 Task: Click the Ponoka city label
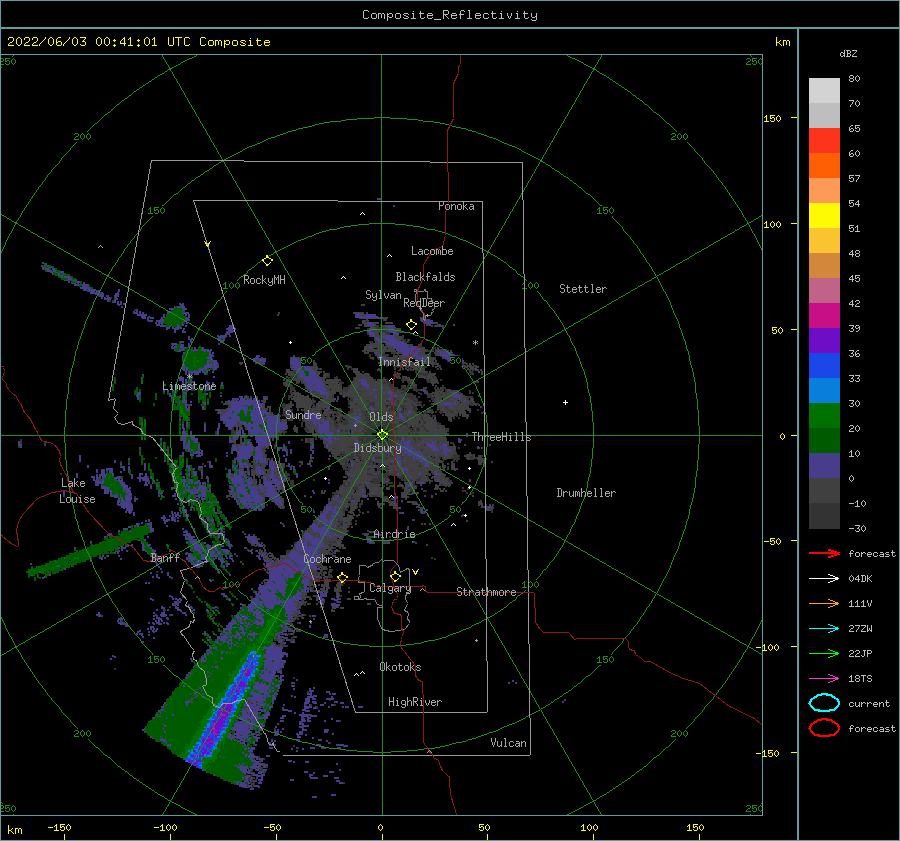[456, 206]
